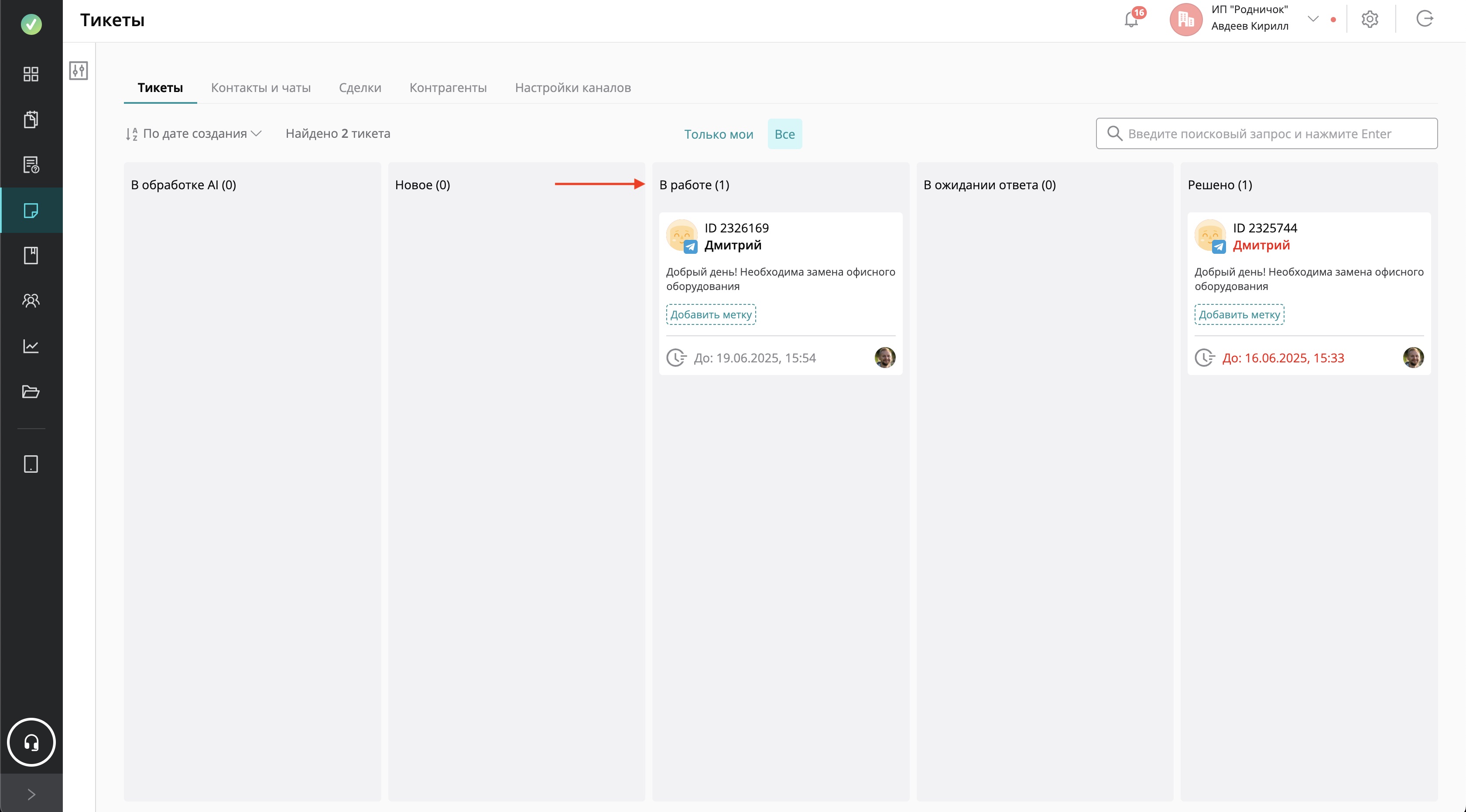Open analytics chart icon in sidebar
1466x812 pixels.
[31, 346]
